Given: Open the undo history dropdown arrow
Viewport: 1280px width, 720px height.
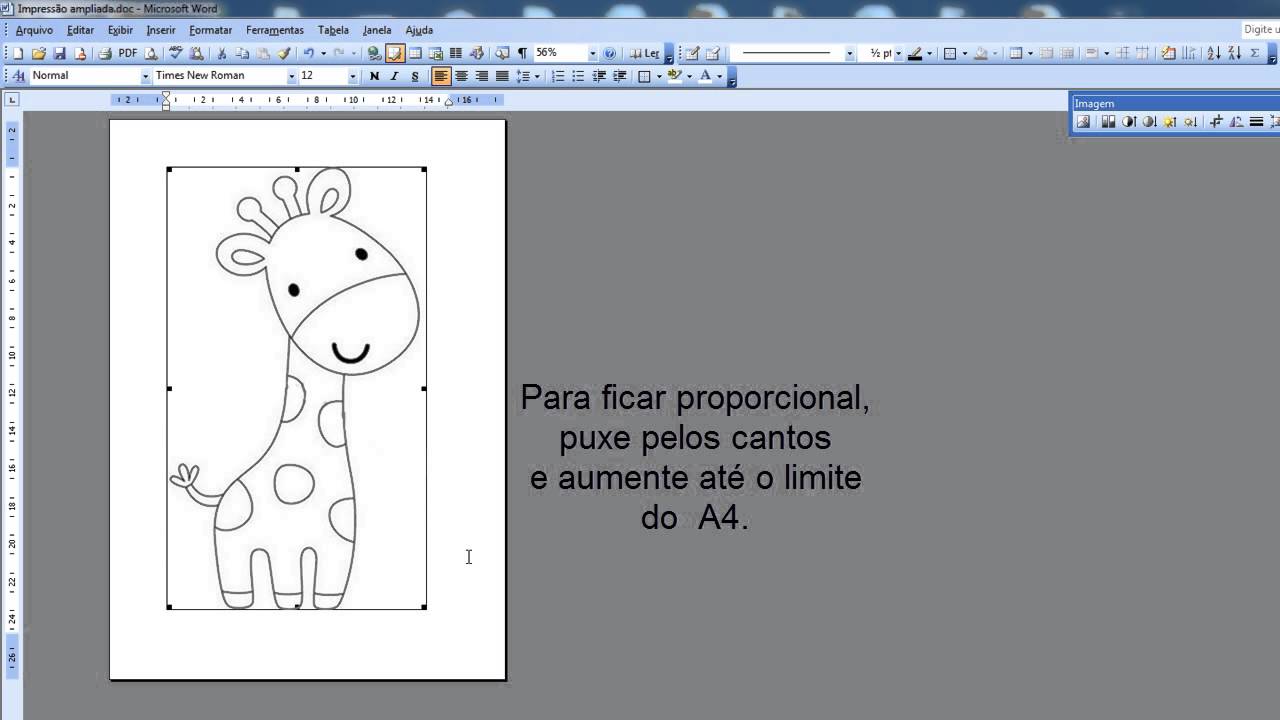Looking at the screenshot, I should coord(323,53).
